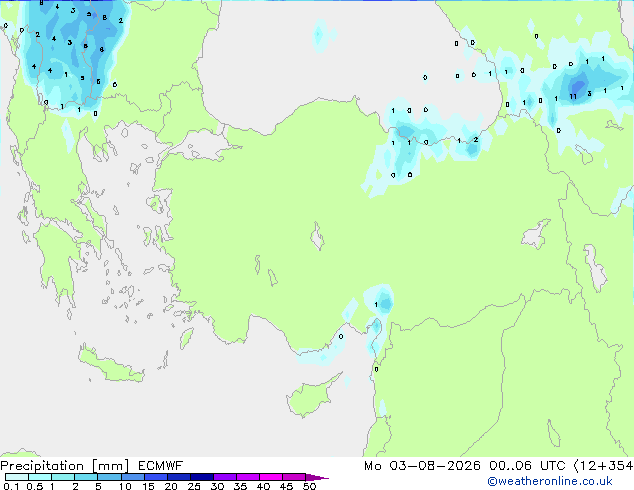The image size is (634, 490).
Task: Click the '(12+354' forecast offset text
Action: pos(603,466)
